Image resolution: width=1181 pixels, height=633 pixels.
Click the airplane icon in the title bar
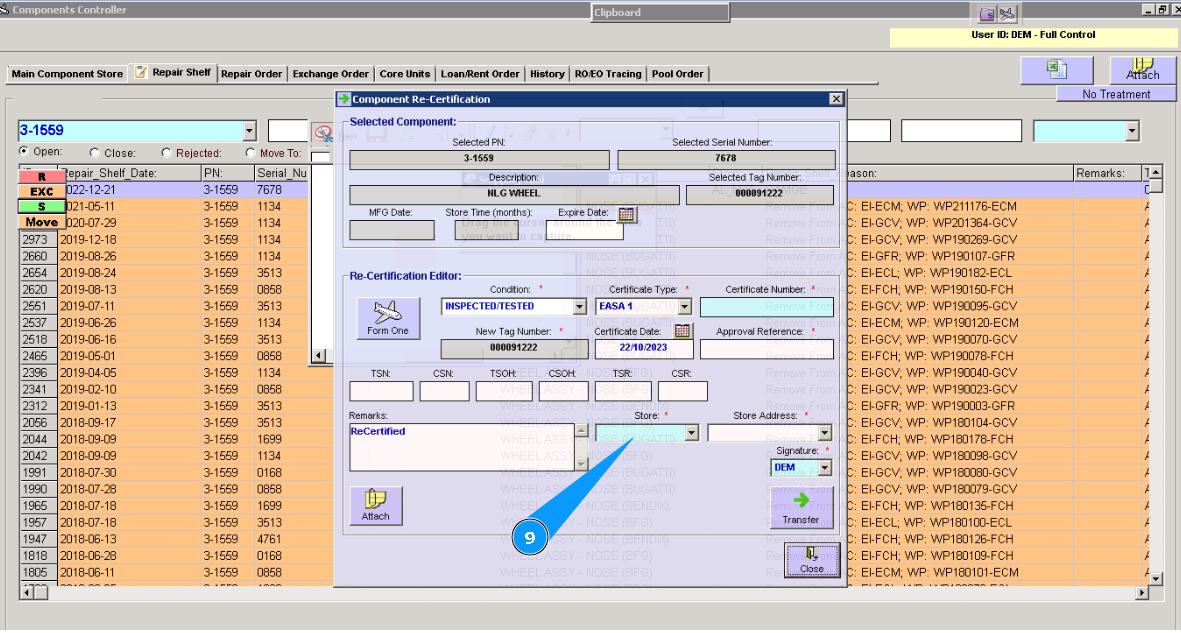click(x=1007, y=13)
